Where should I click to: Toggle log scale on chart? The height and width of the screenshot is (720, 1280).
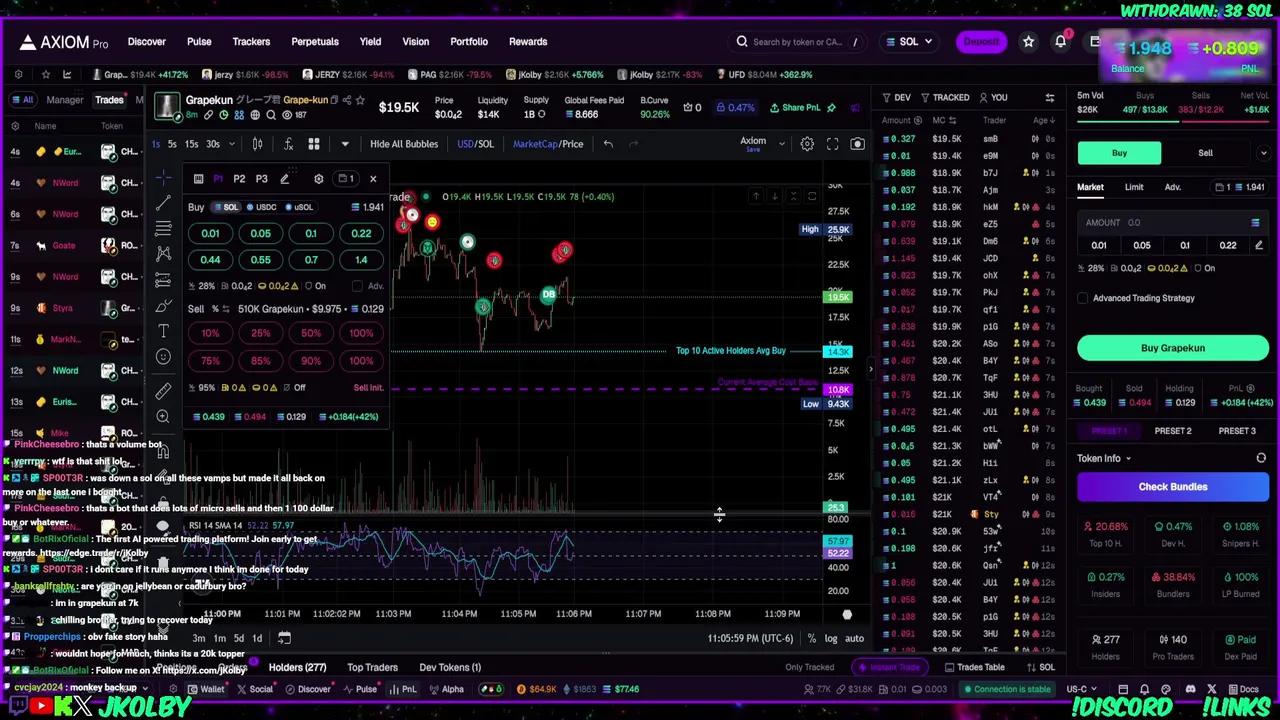point(831,638)
